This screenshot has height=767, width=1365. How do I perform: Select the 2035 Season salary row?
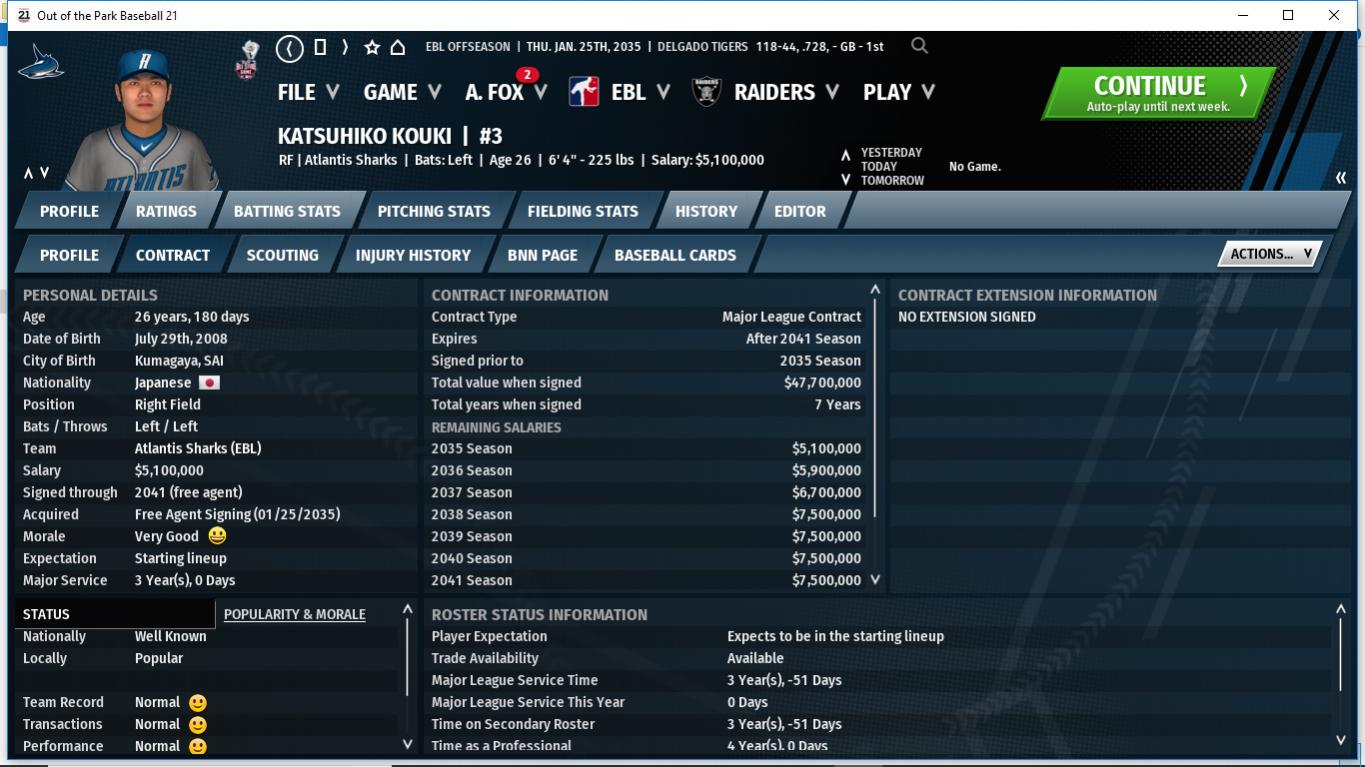[x=646, y=448]
